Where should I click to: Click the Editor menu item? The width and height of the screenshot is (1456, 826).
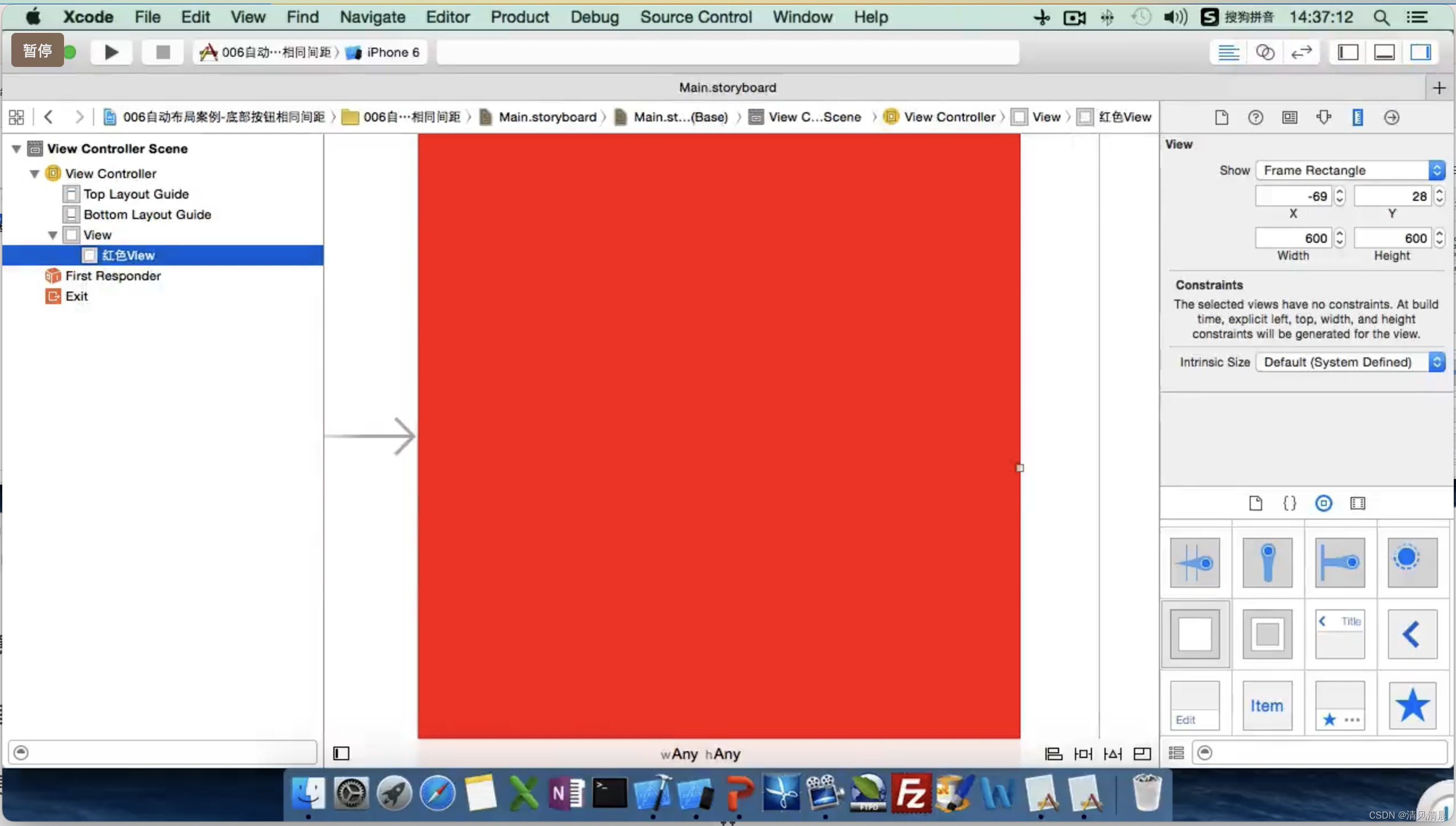click(447, 17)
